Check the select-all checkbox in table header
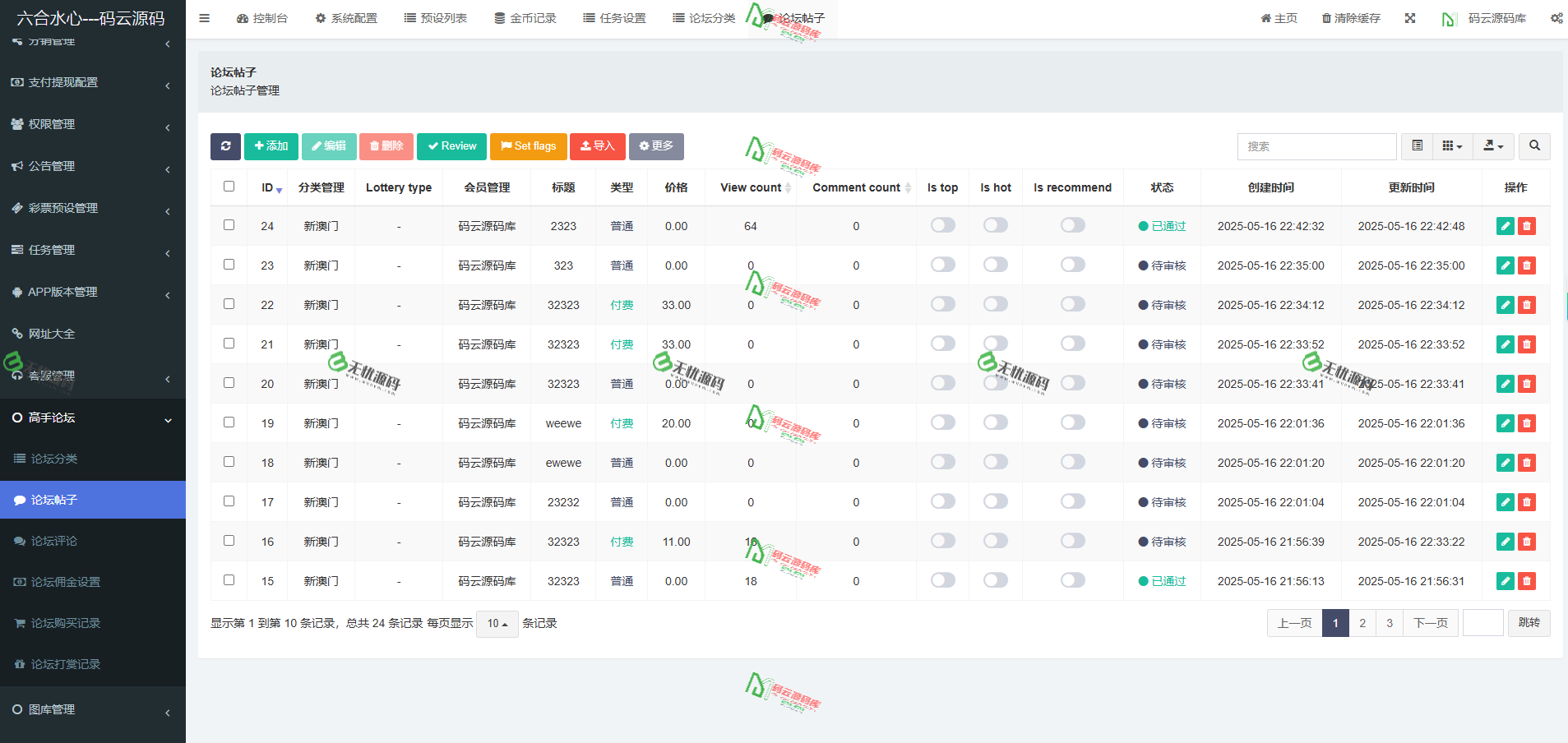 click(229, 187)
